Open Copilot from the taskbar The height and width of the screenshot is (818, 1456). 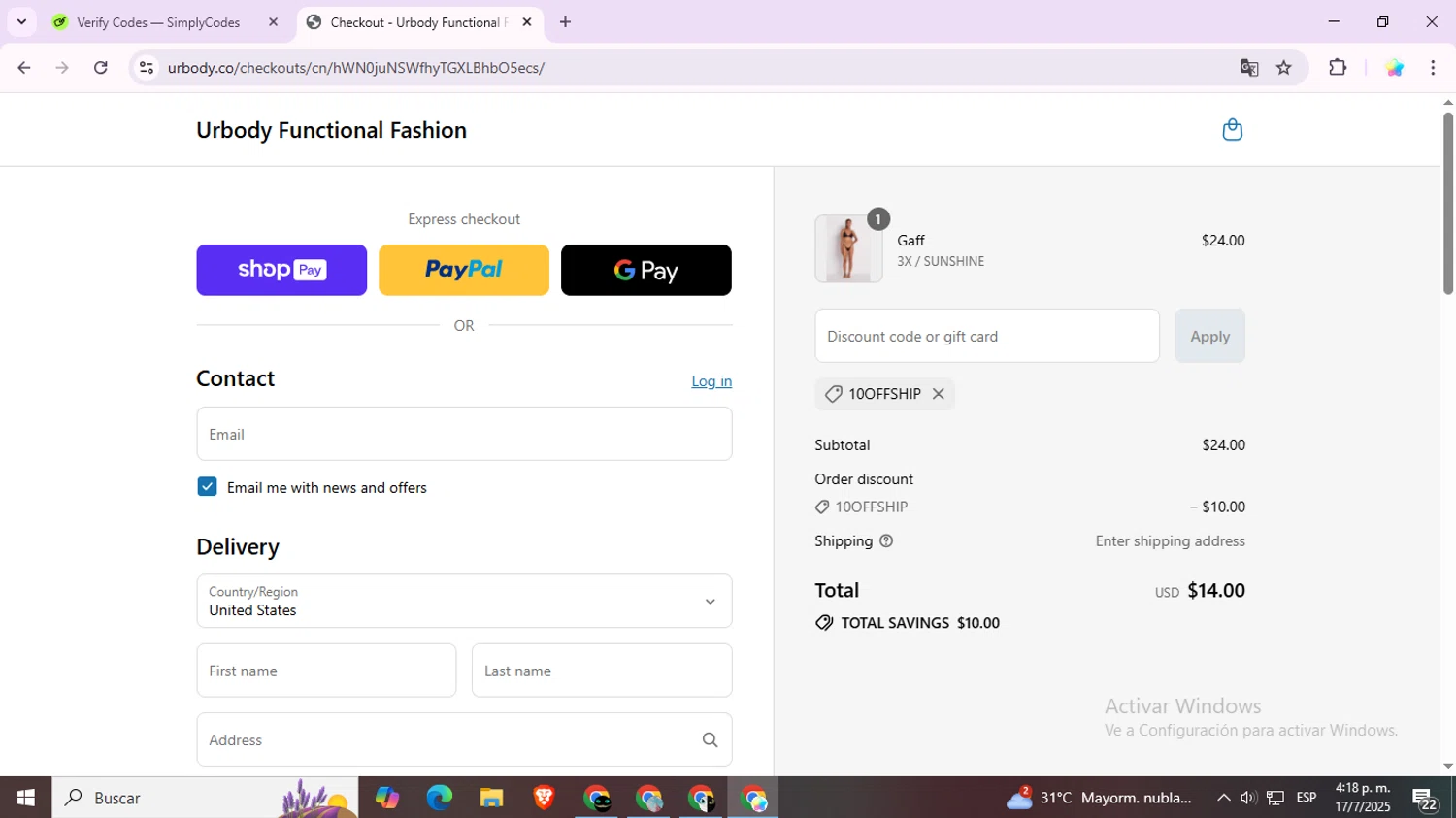pyautogui.click(x=387, y=798)
